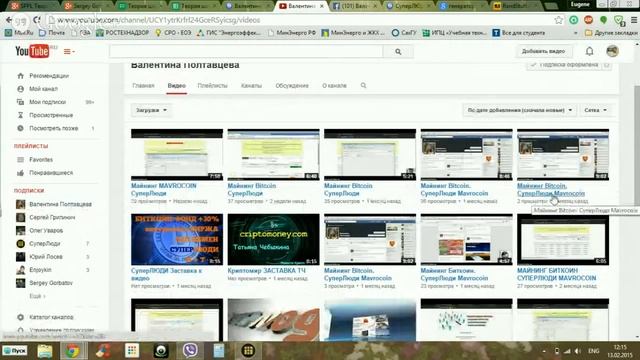Open criptomoney.com video thumbnail
640x360 pixels.
click(x=273, y=240)
